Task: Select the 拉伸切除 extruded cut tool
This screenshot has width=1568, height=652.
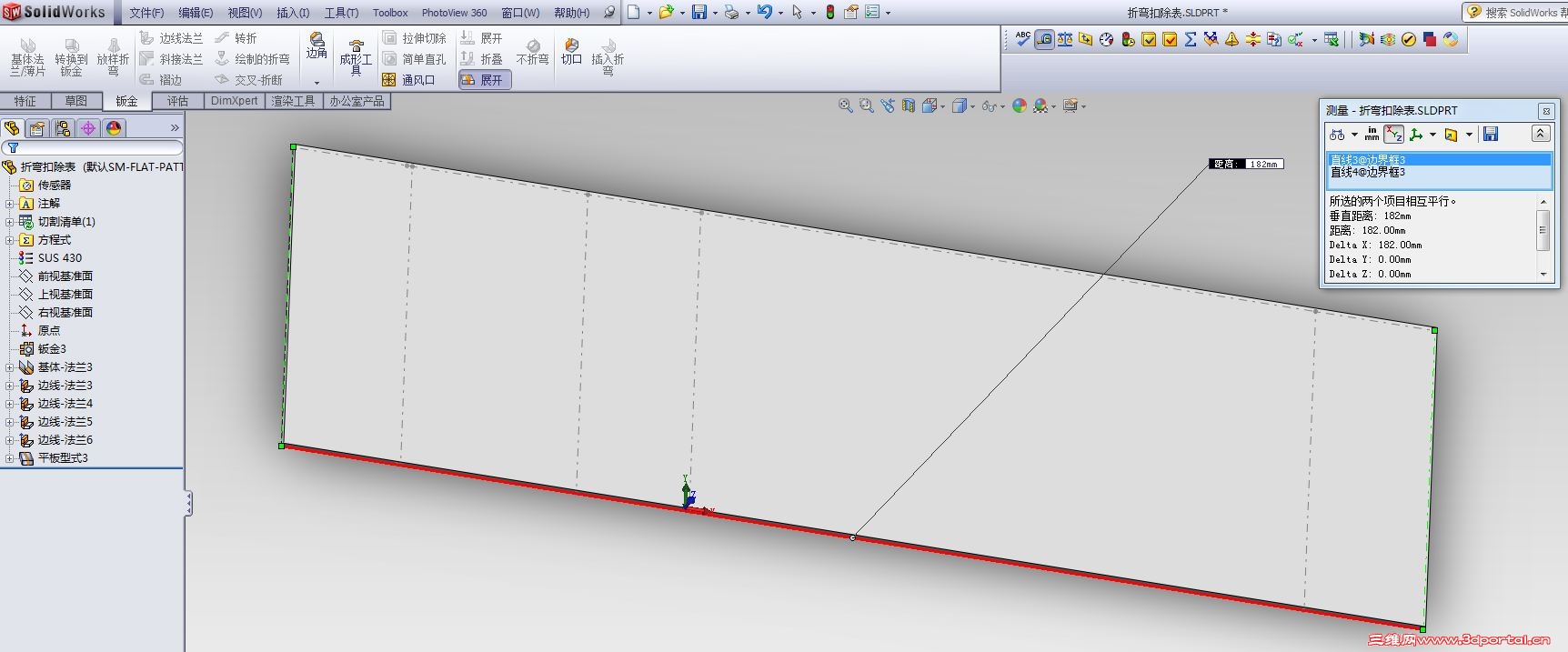Action: click(x=414, y=38)
